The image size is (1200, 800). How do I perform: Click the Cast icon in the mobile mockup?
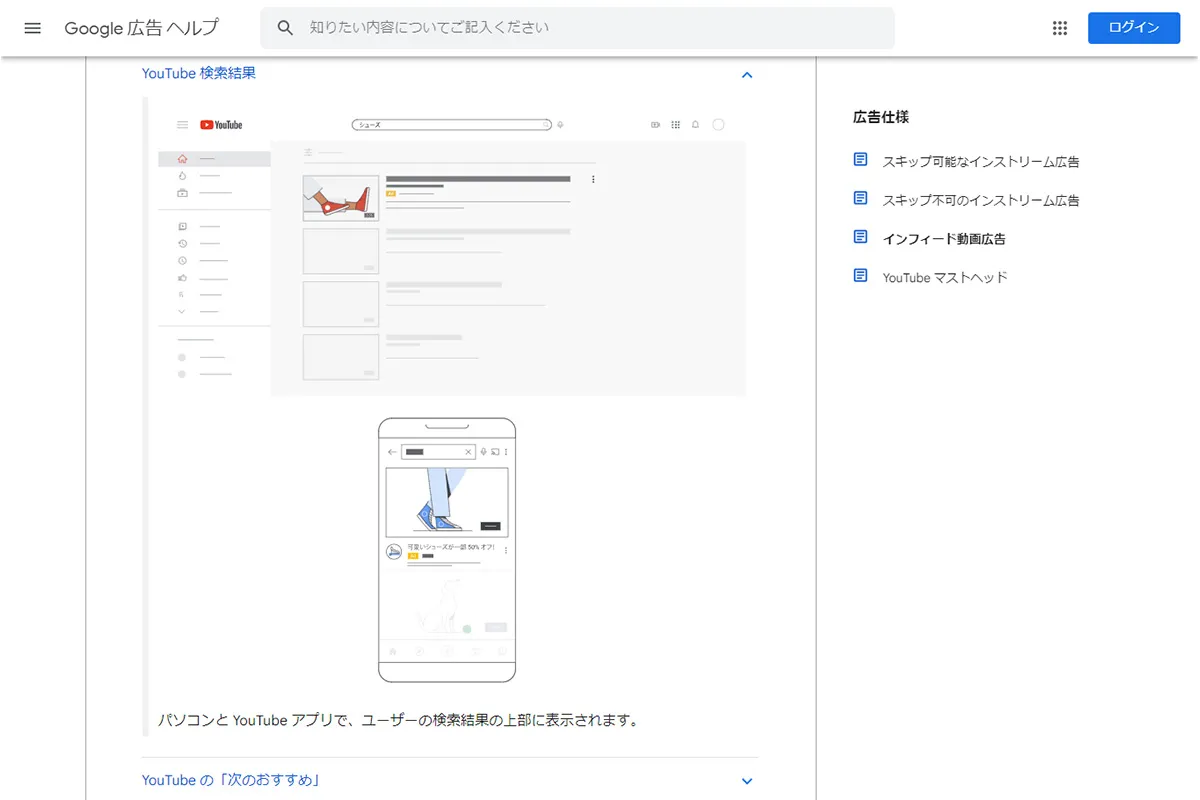tap(495, 452)
